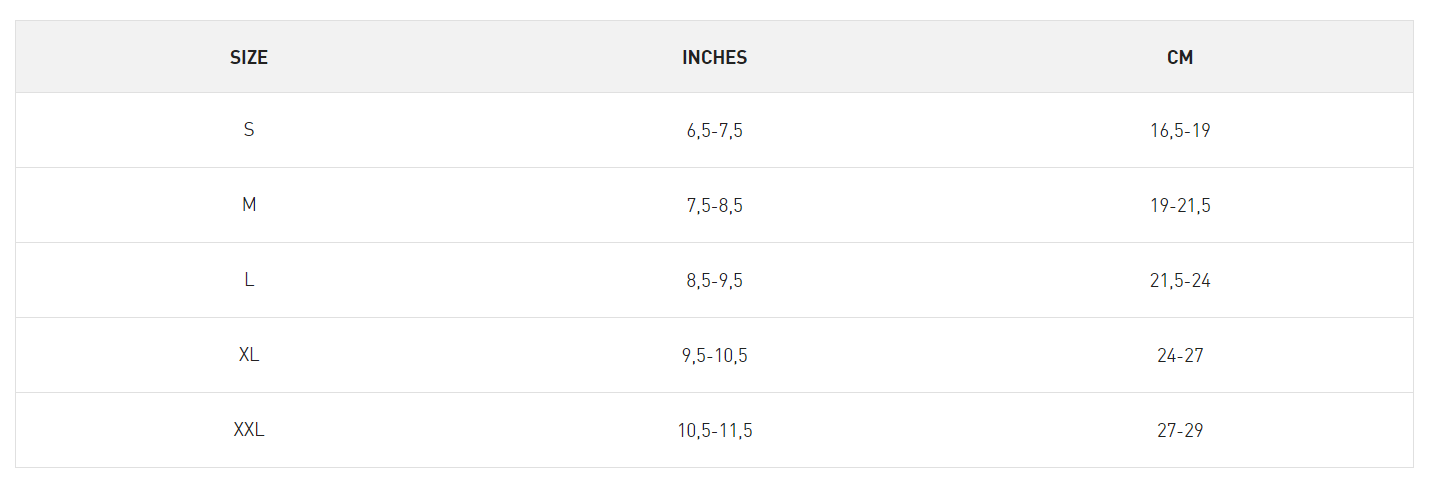
Task: Select the XXL size cell
Action: 249,430
